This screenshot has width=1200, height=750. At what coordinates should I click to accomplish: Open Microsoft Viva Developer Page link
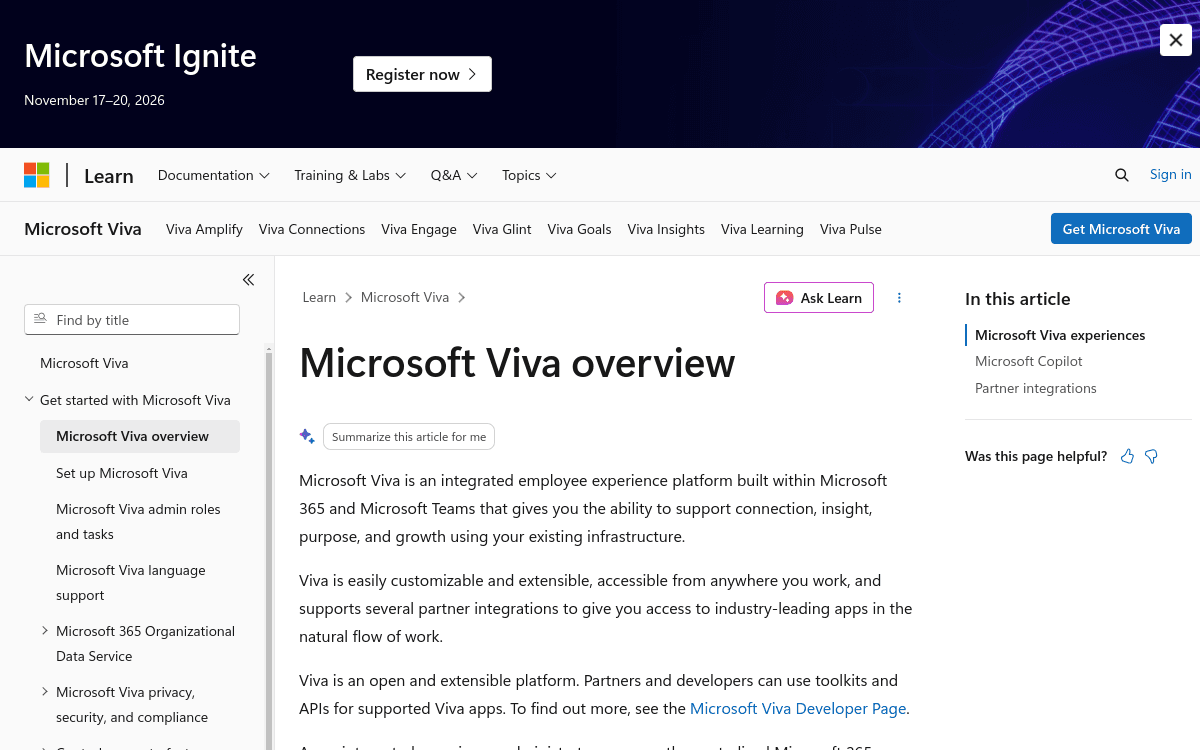798,708
